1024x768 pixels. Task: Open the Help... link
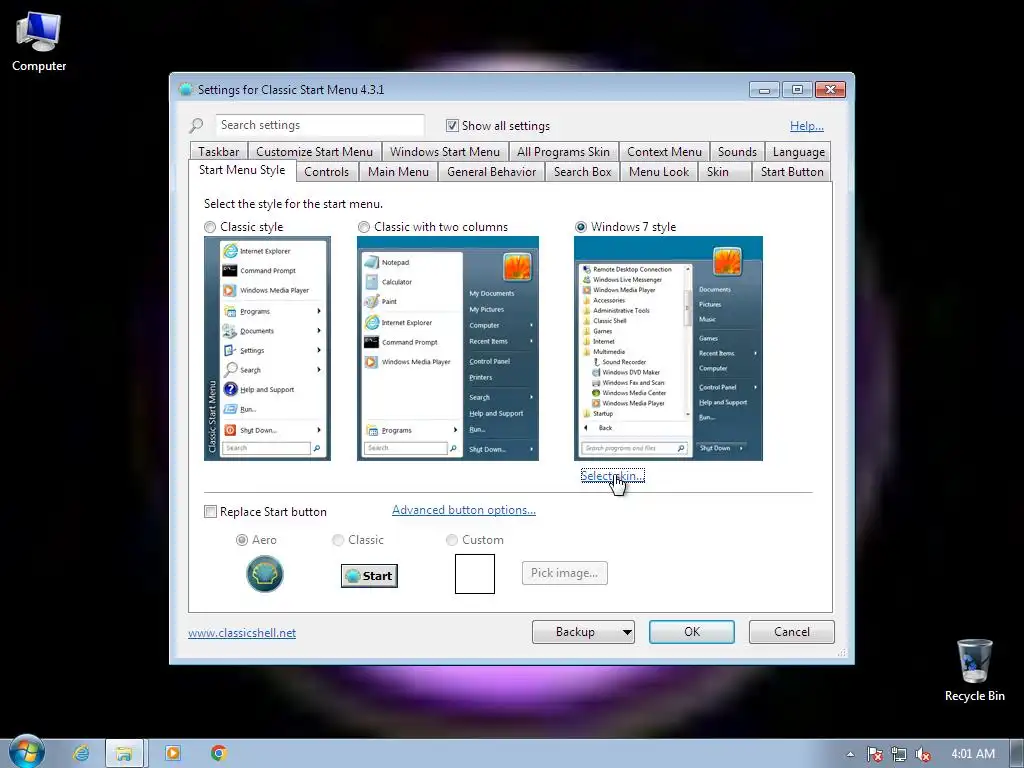click(807, 126)
